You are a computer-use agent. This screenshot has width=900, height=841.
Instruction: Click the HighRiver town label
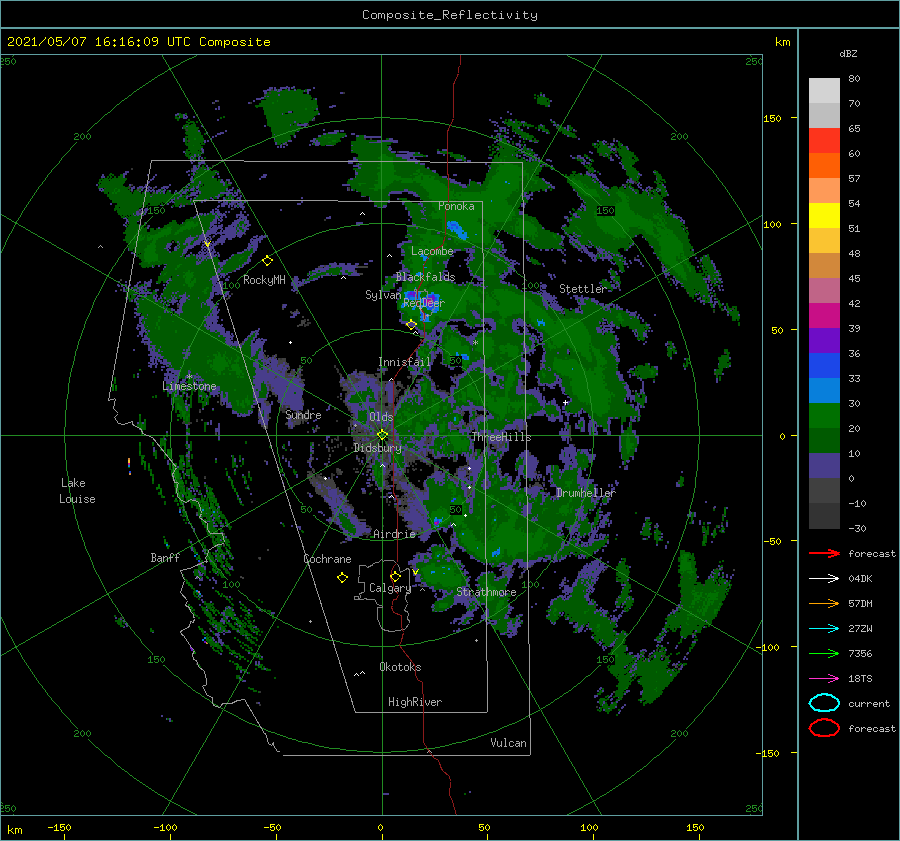415,702
